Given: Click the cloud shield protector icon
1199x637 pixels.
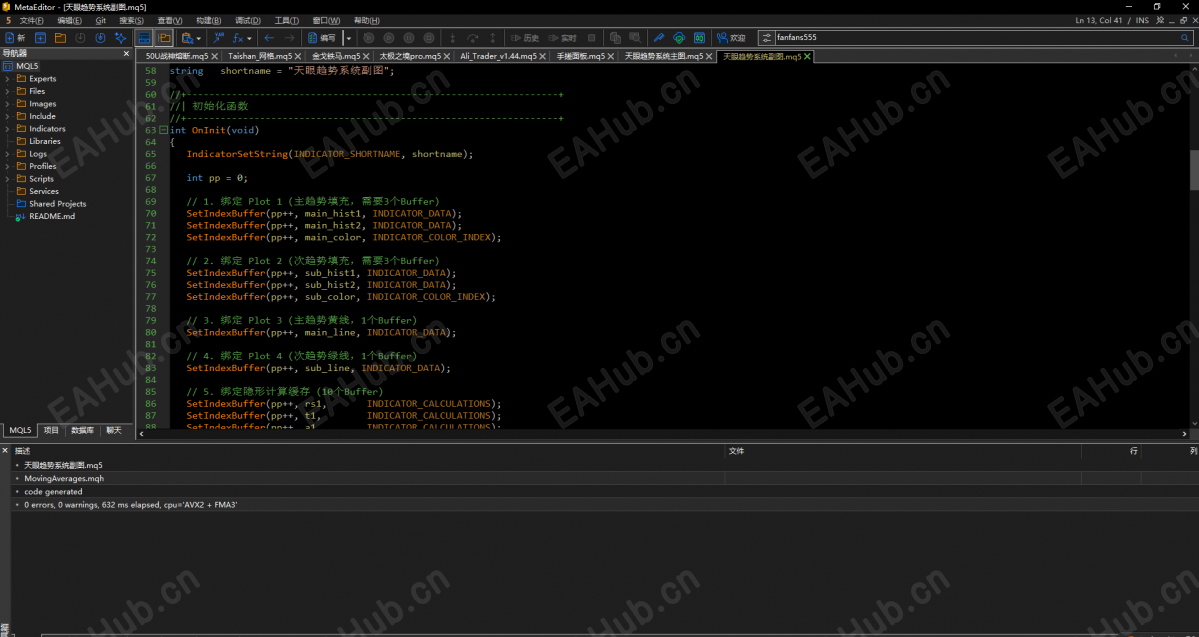Looking at the screenshot, I should tap(678, 37).
